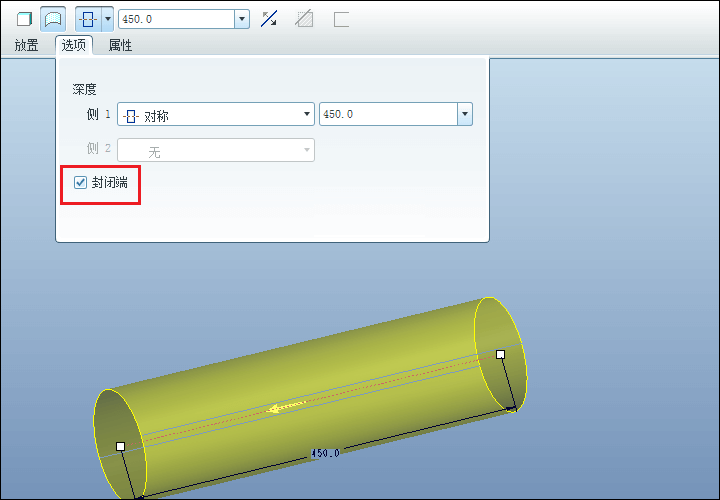Click the toolbar depth value field 450.0
This screenshot has height=500, width=720.
[x=177, y=19]
